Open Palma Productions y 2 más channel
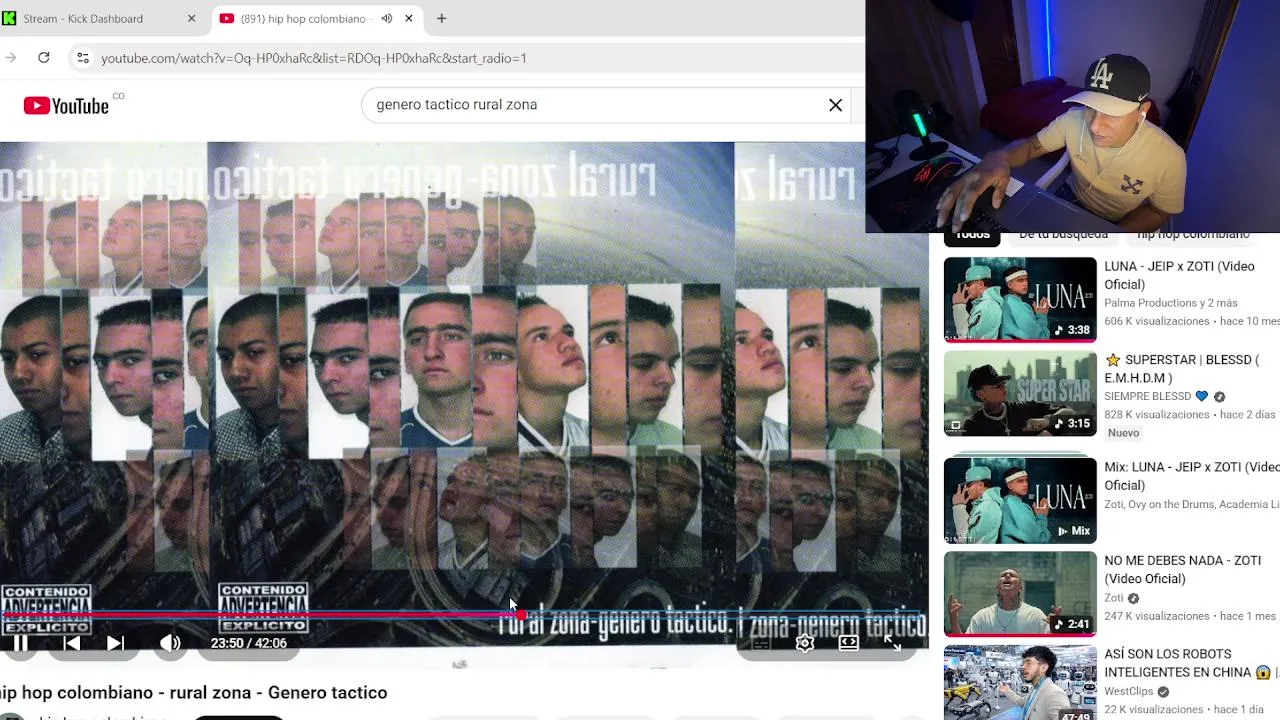The image size is (1280, 720). tap(1171, 303)
